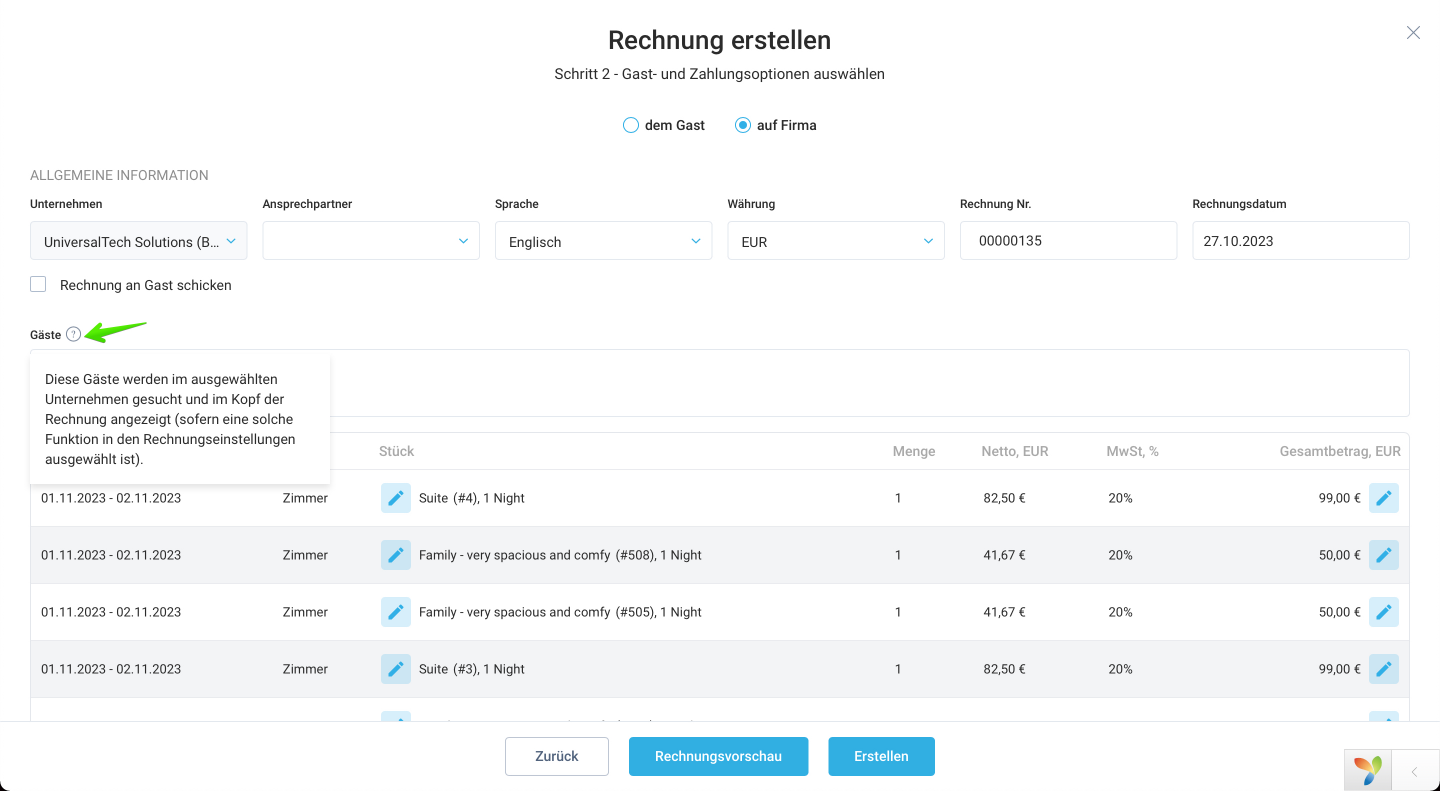
Task: Close the Rechnung erstellen dialog
Action: click(1413, 33)
